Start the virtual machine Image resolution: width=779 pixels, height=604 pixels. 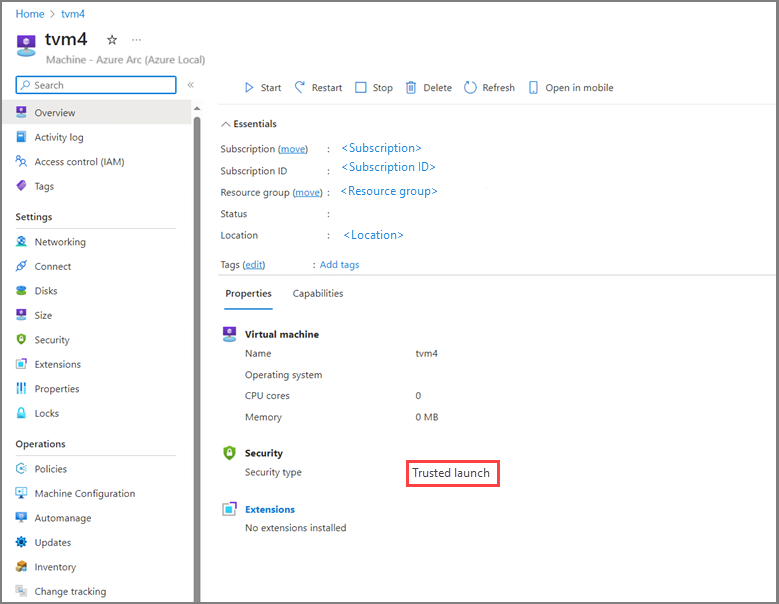[263, 87]
